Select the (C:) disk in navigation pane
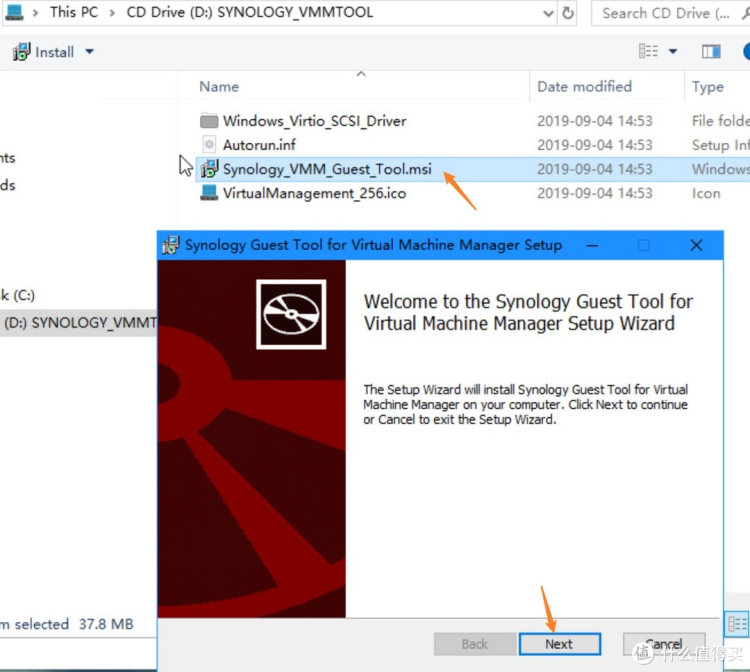 (x=18, y=295)
